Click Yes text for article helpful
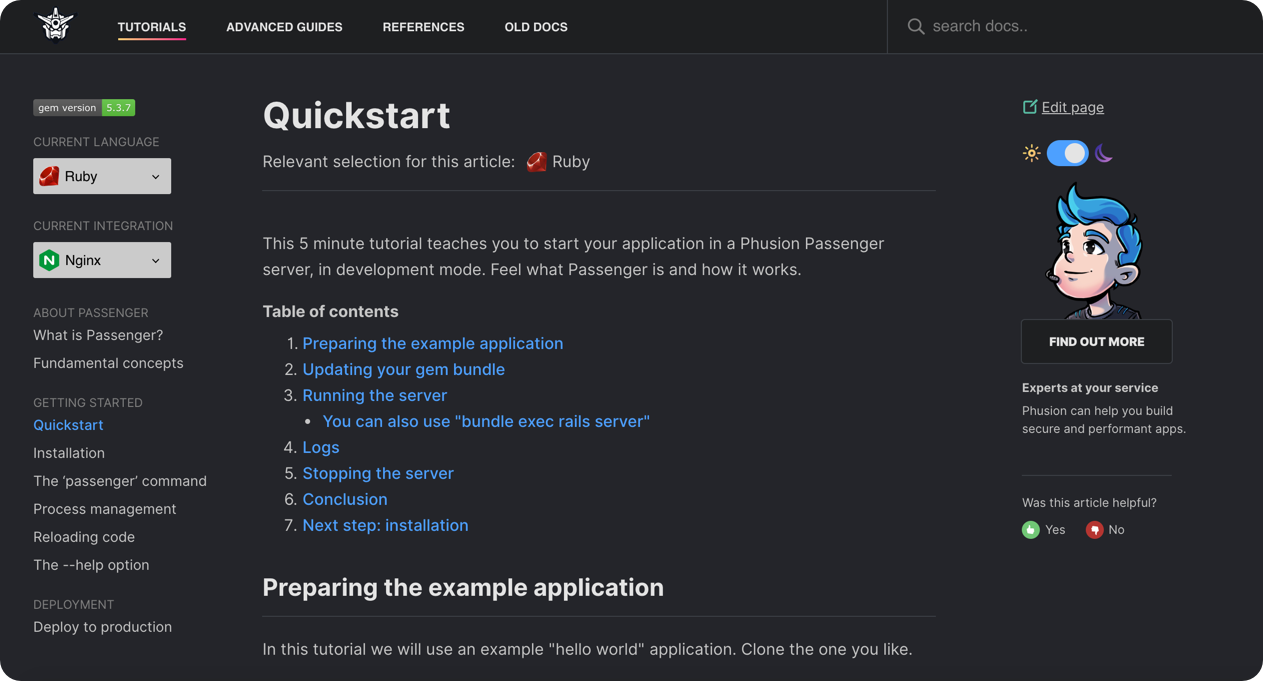 tap(1055, 530)
